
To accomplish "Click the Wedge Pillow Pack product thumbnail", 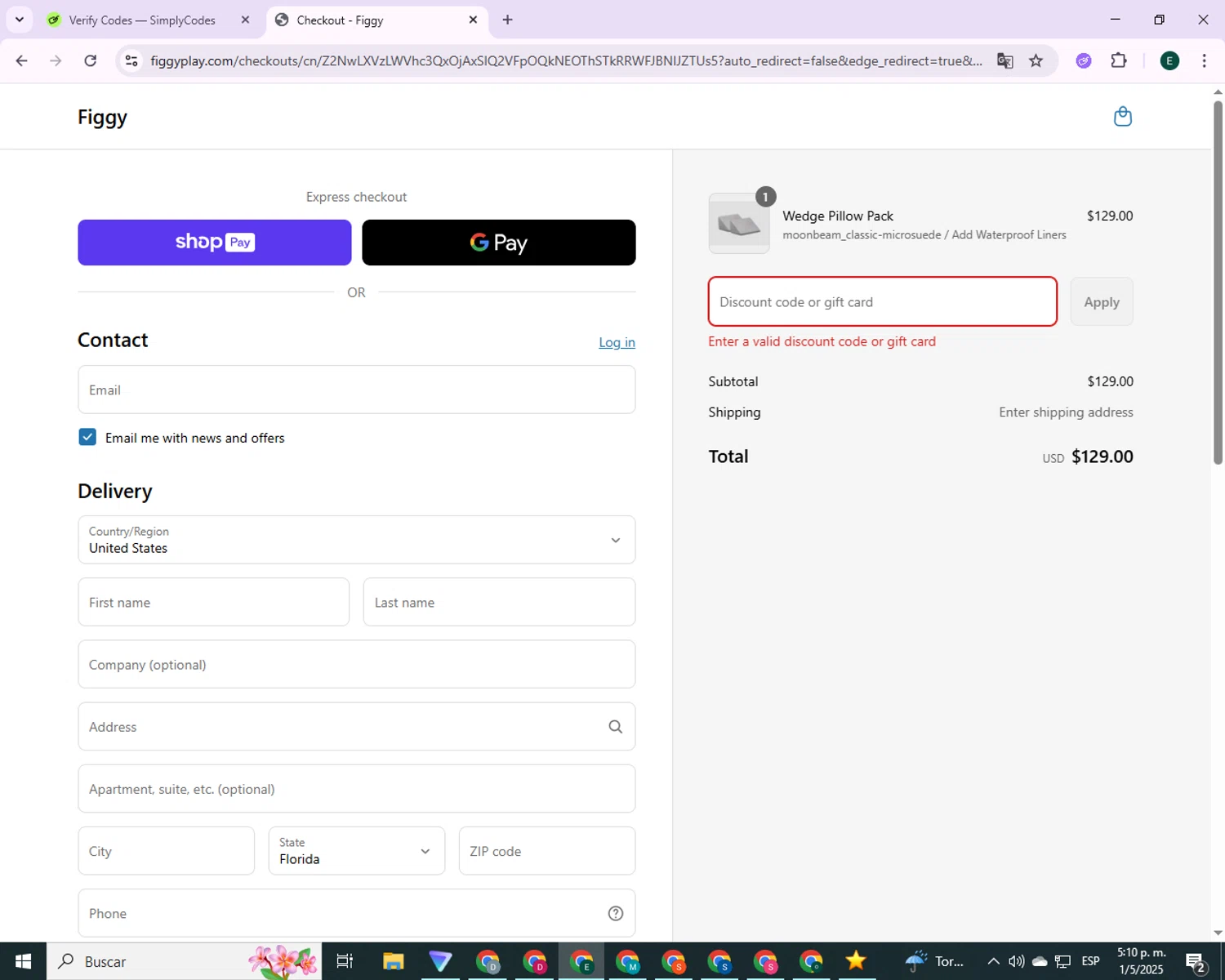I will [x=739, y=223].
